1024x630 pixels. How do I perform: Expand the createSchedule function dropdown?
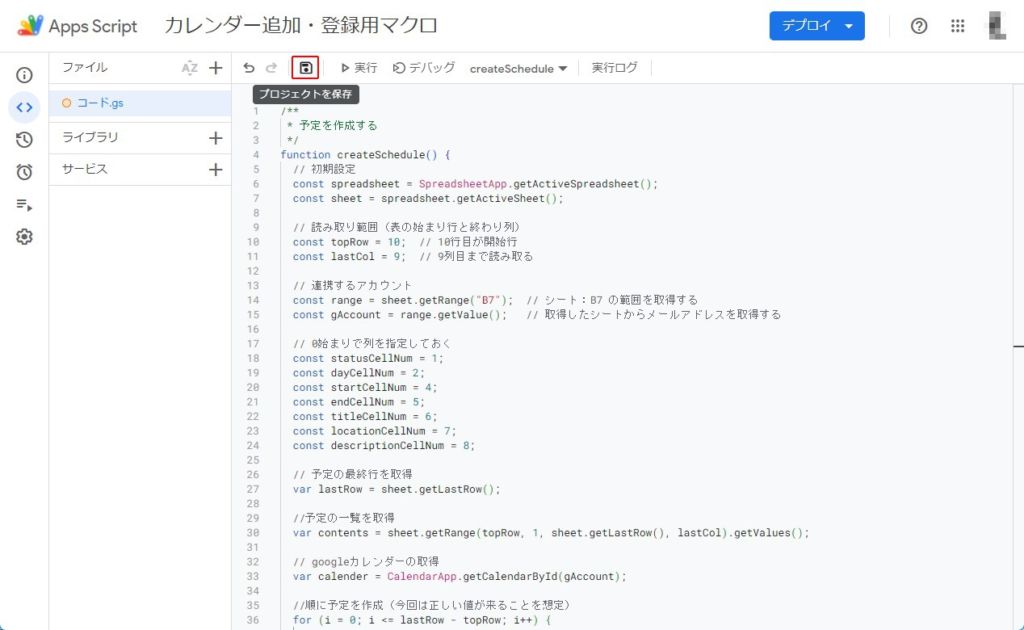click(x=518, y=69)
